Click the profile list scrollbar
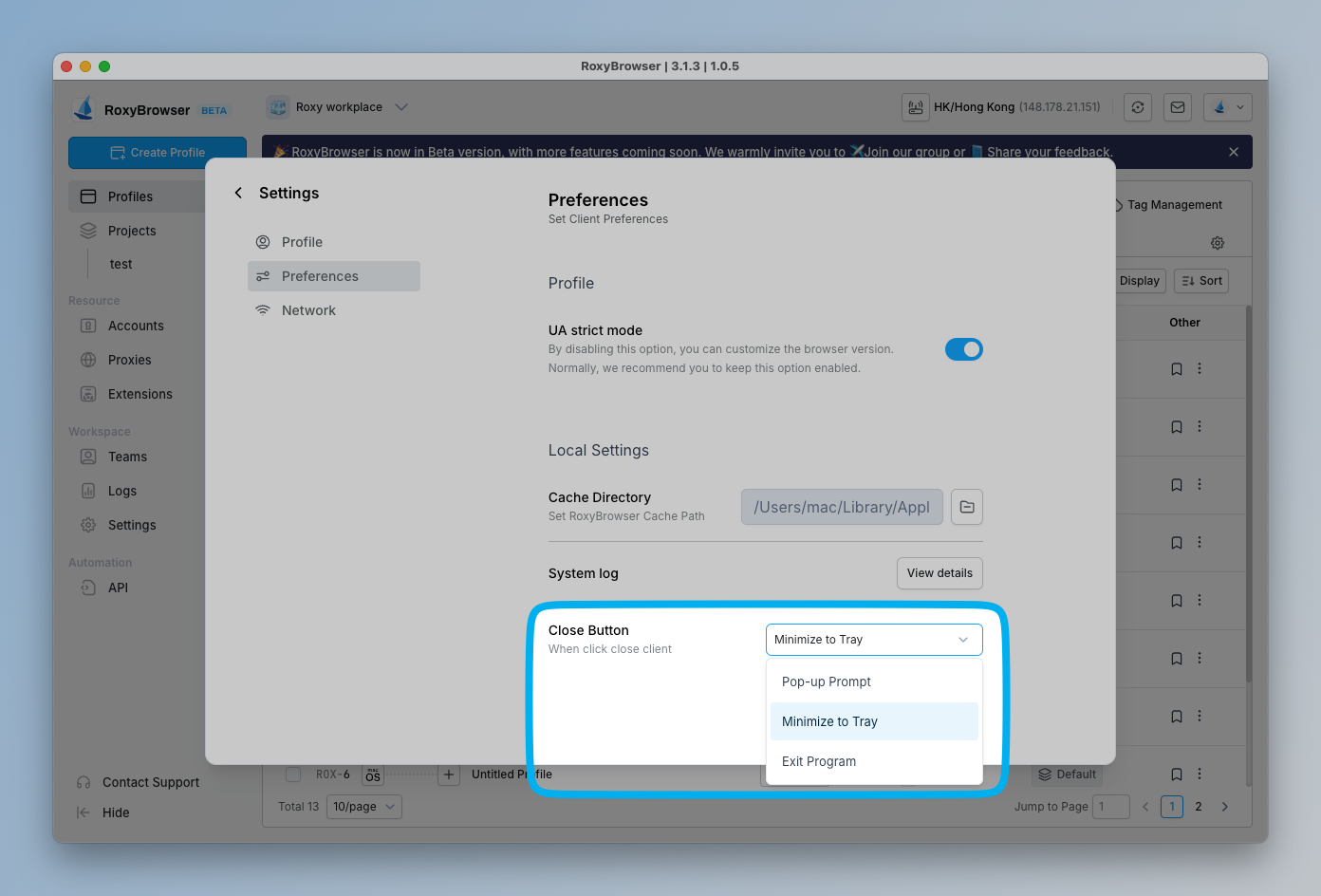This screenshot has height=896, width=1321. [1249, 494]
